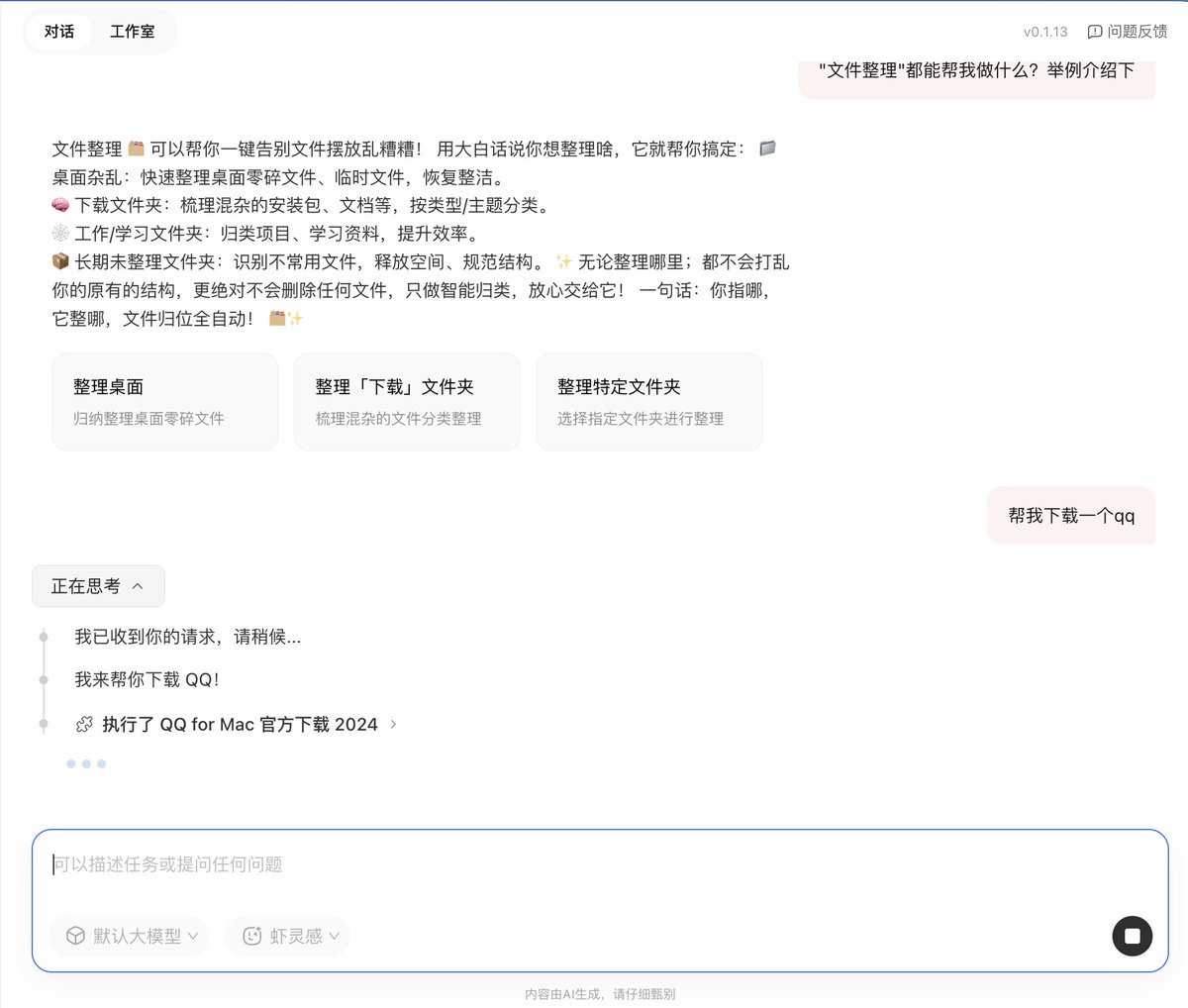Viewport: 1188px width, 1008px height.
Task: Click the 整理桌面 suggestion card
Action: (164, 401)
